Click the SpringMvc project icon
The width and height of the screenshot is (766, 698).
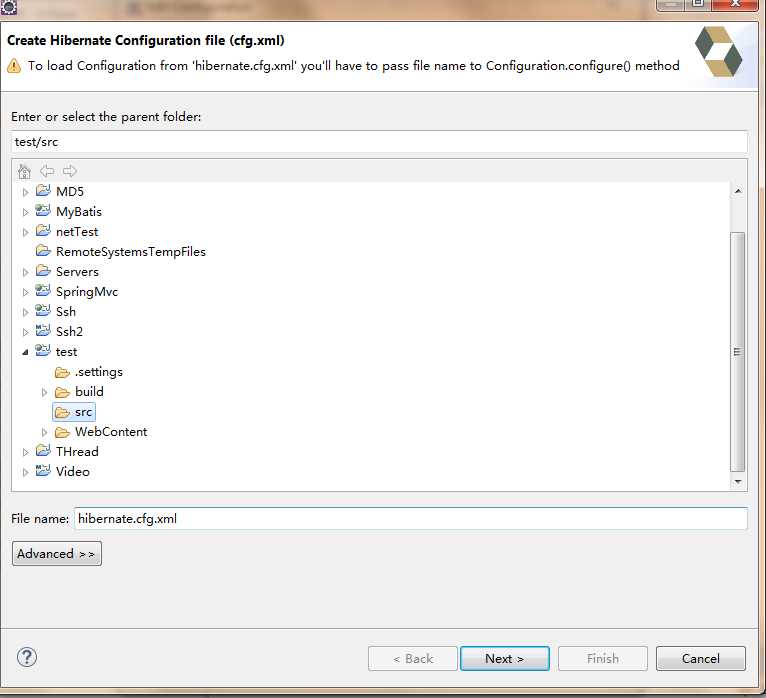click(x=43, y=291)
